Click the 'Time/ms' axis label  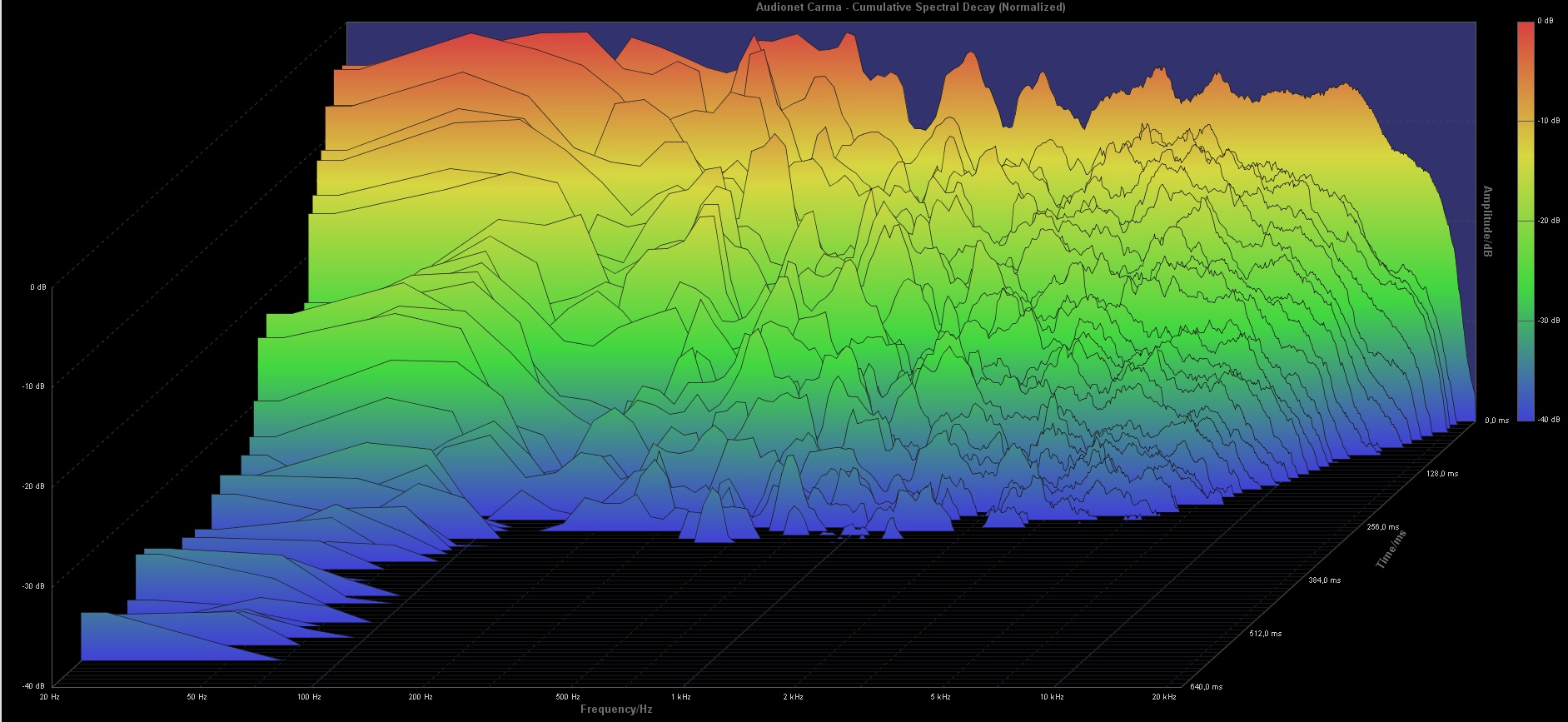[x=1391, y=550]
